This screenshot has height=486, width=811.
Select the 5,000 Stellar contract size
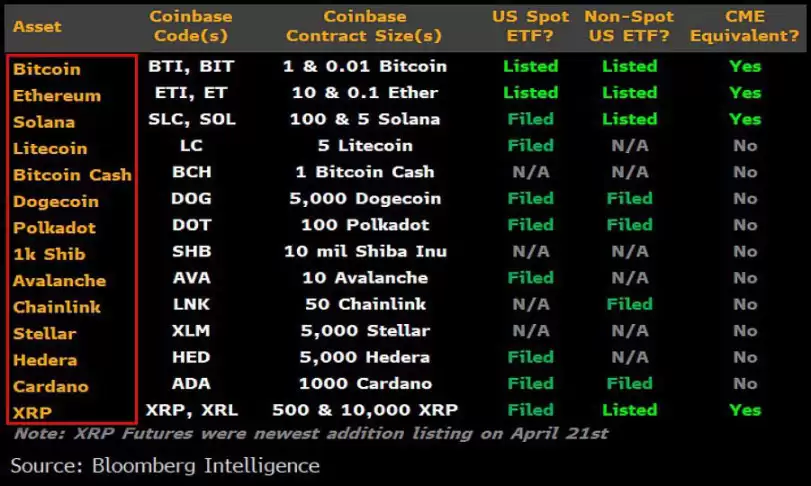(x=365, y=330)
